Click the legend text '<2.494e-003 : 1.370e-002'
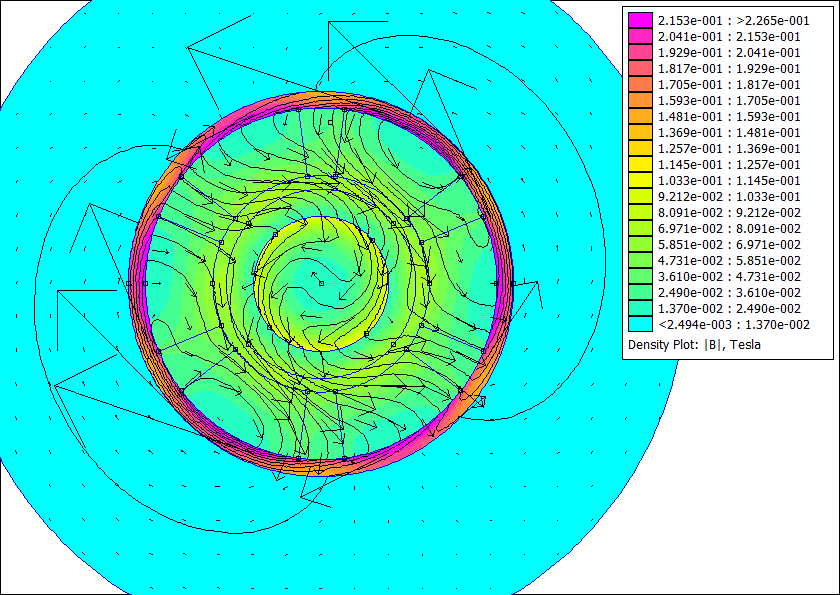The image size is (840, 595). (733, 324)
